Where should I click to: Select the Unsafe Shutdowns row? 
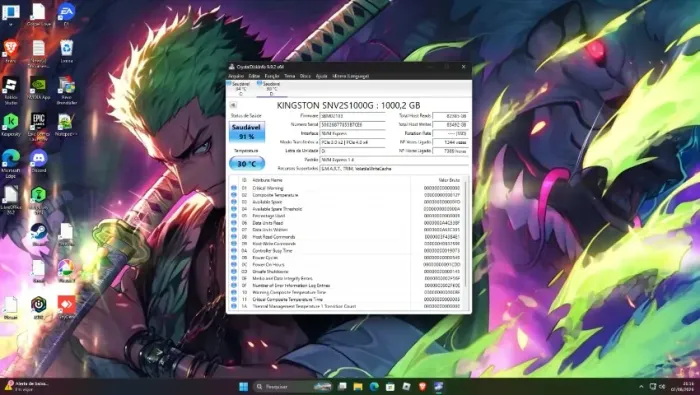(346, 271)
